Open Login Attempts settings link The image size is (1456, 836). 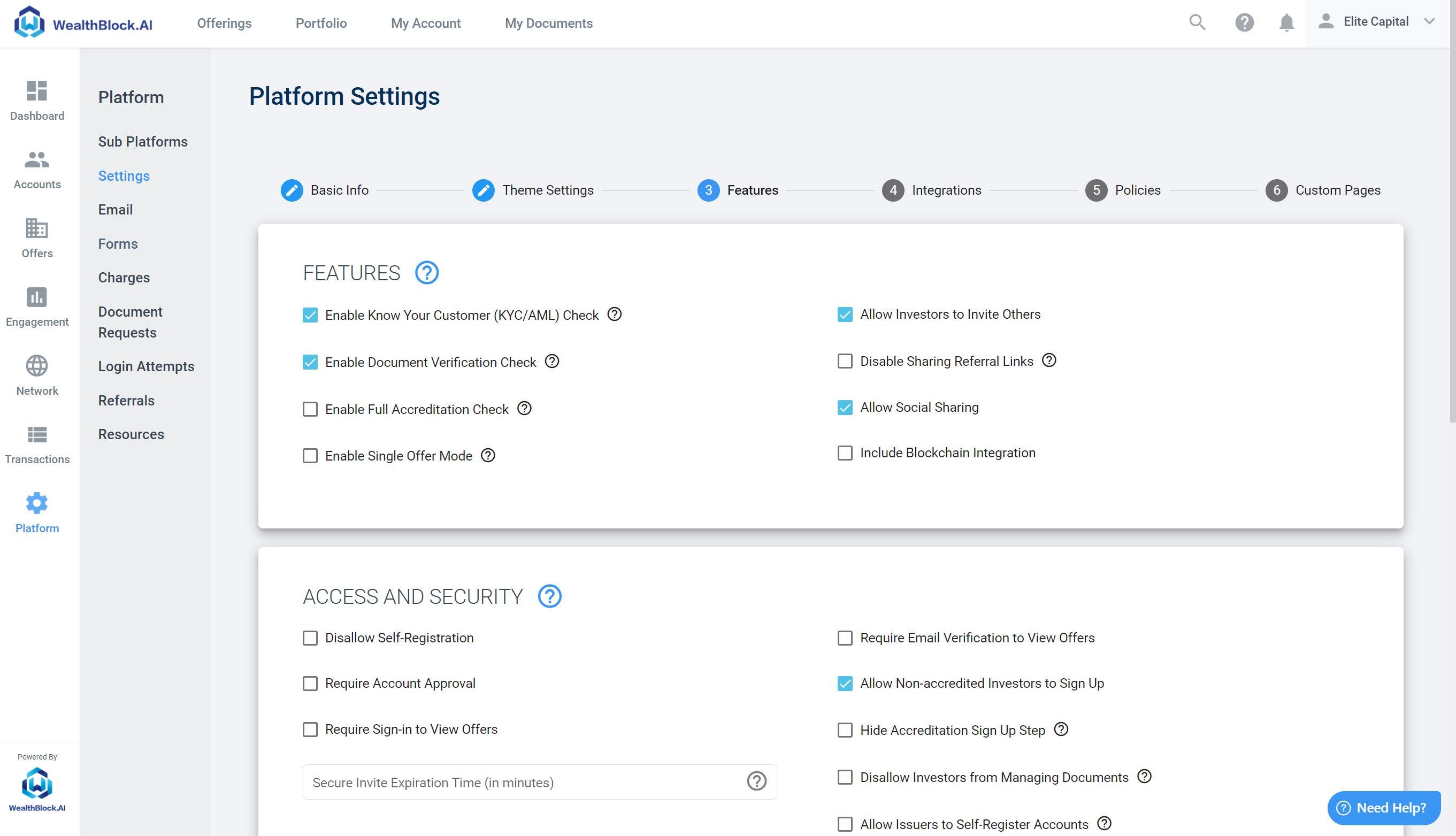[146, 366]
